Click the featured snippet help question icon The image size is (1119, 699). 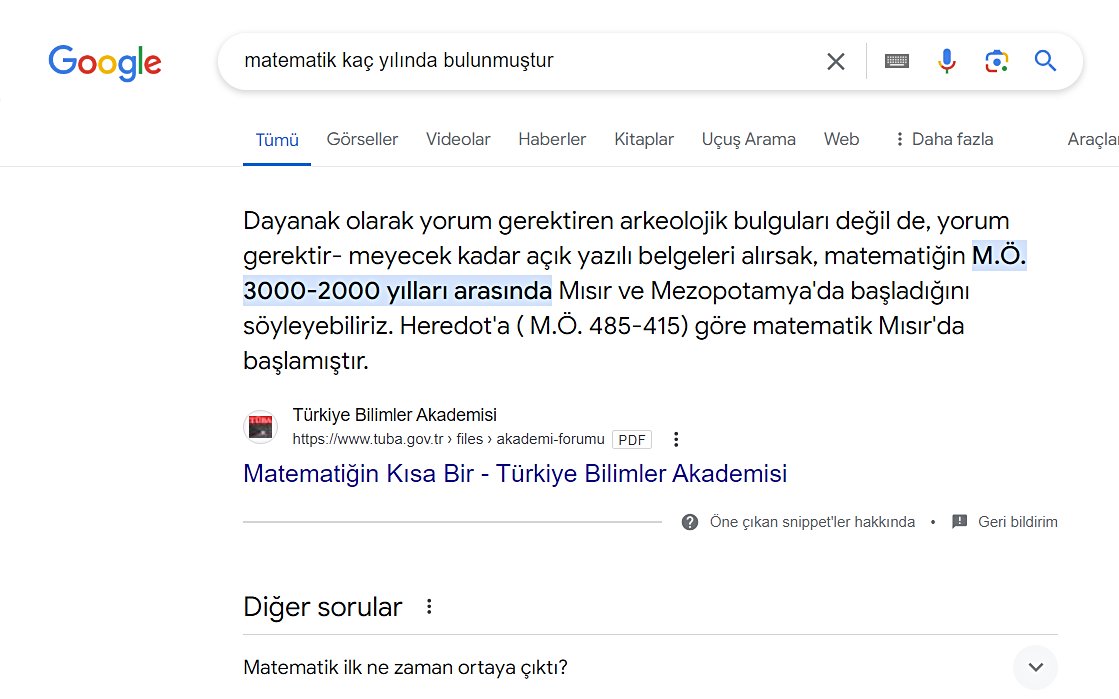[x=690, y=522]
